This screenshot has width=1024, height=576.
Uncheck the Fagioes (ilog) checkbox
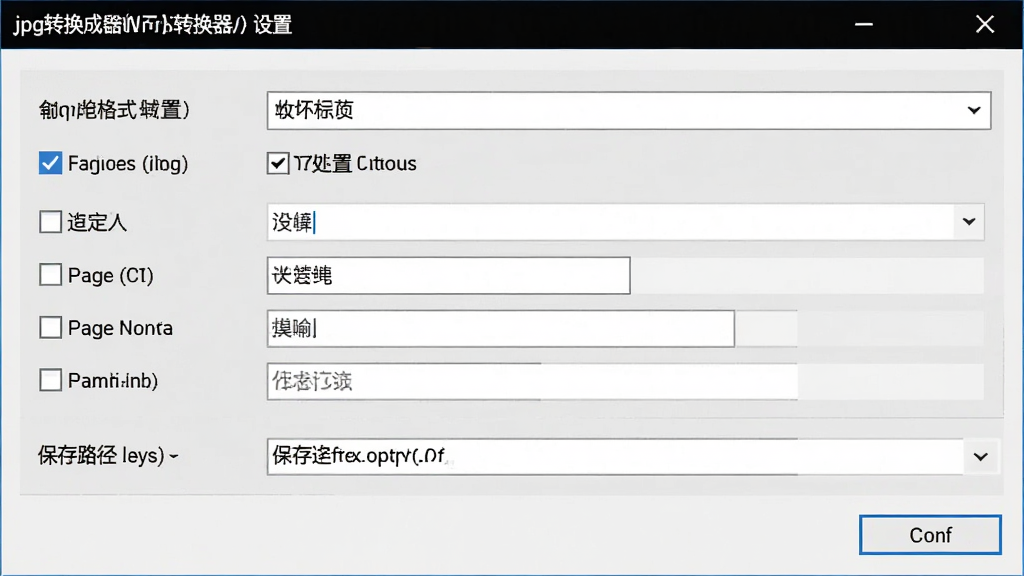coord(50,163)
